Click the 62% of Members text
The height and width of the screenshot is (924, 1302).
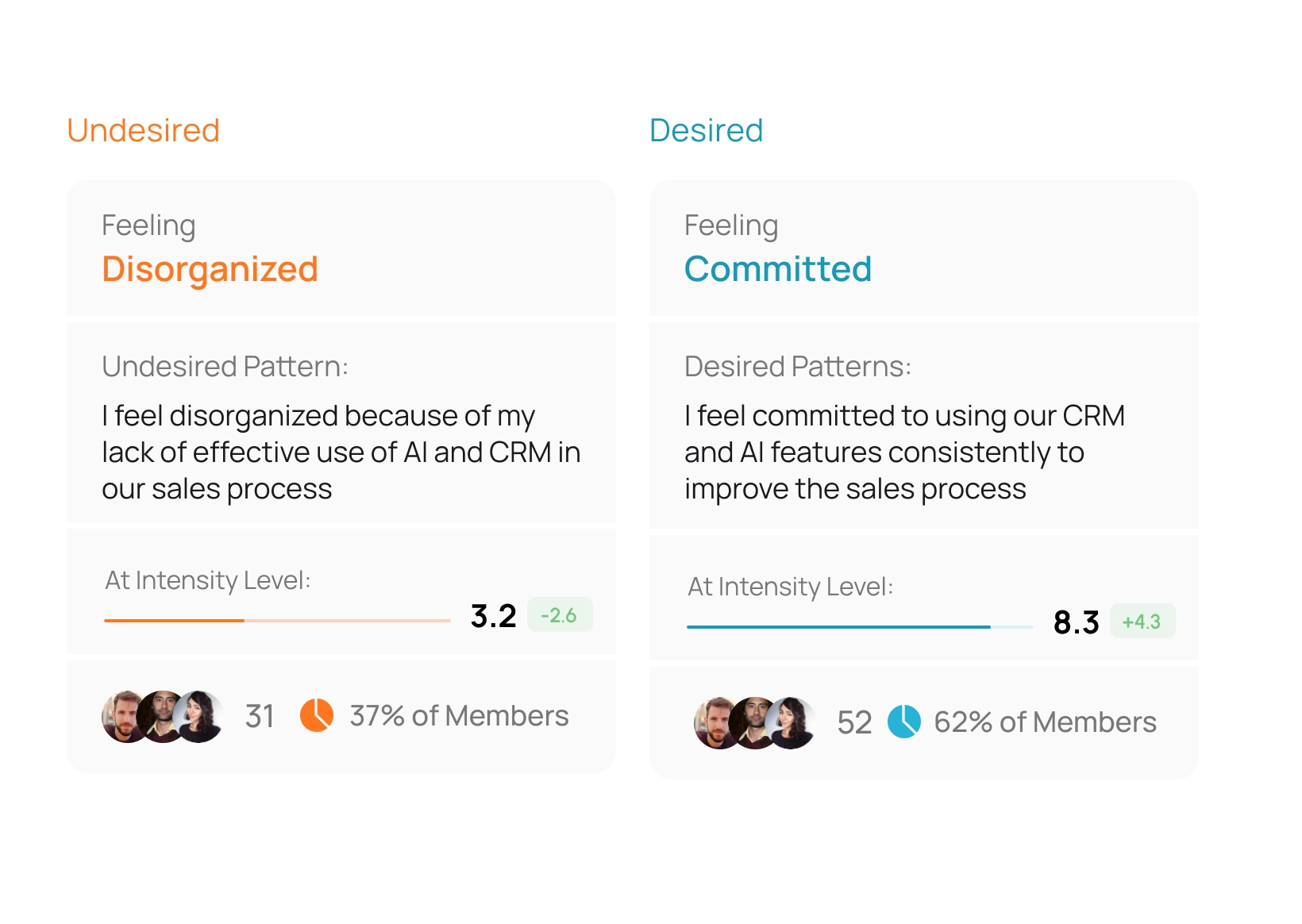pyautogui.click(x=1045, y=722)
